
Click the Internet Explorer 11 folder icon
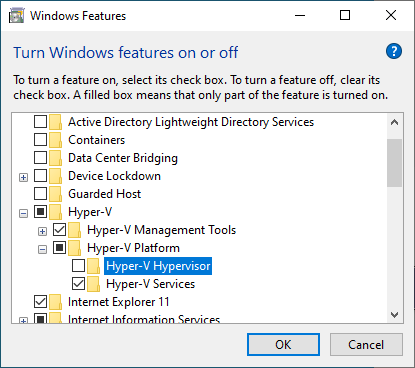point(56,302)
